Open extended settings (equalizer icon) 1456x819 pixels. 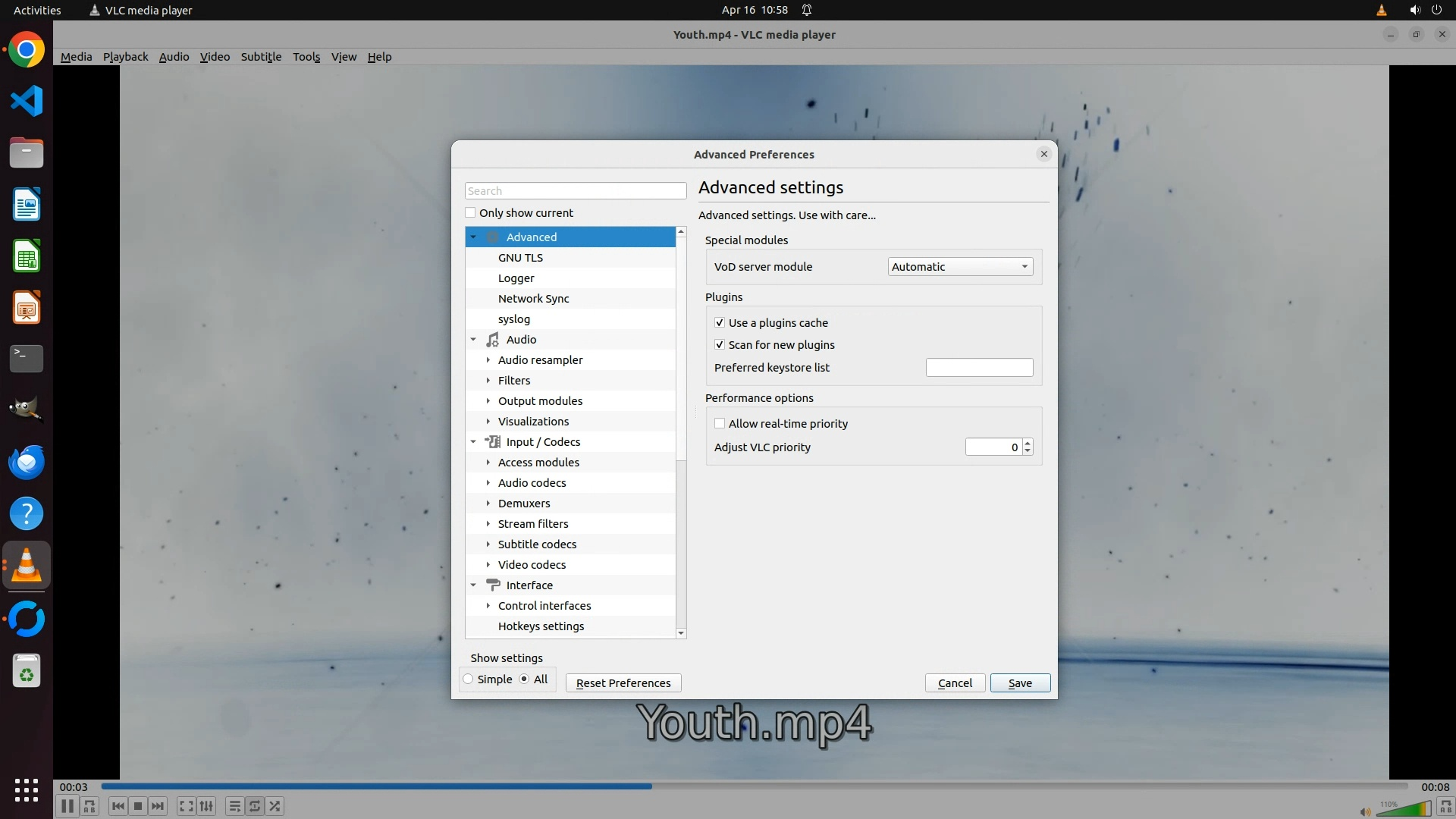click(206, 806)
